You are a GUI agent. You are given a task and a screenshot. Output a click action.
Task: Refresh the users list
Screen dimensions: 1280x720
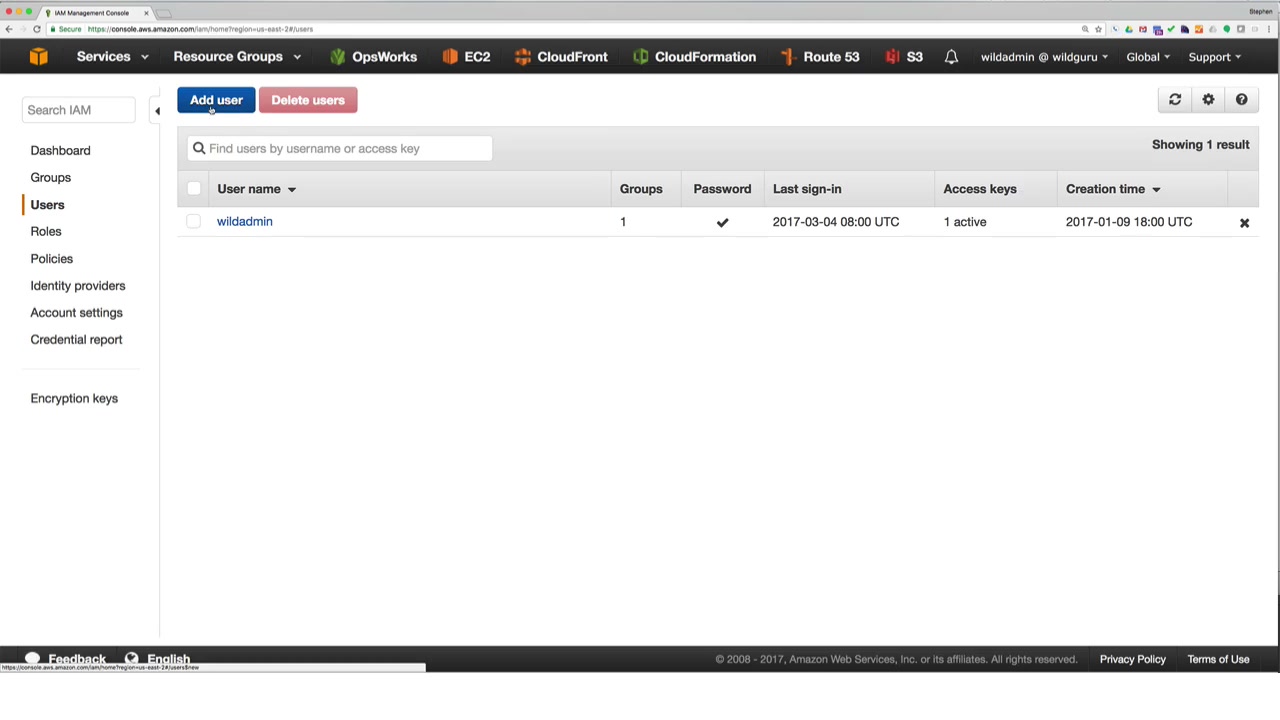click(x=1175, y=100)
